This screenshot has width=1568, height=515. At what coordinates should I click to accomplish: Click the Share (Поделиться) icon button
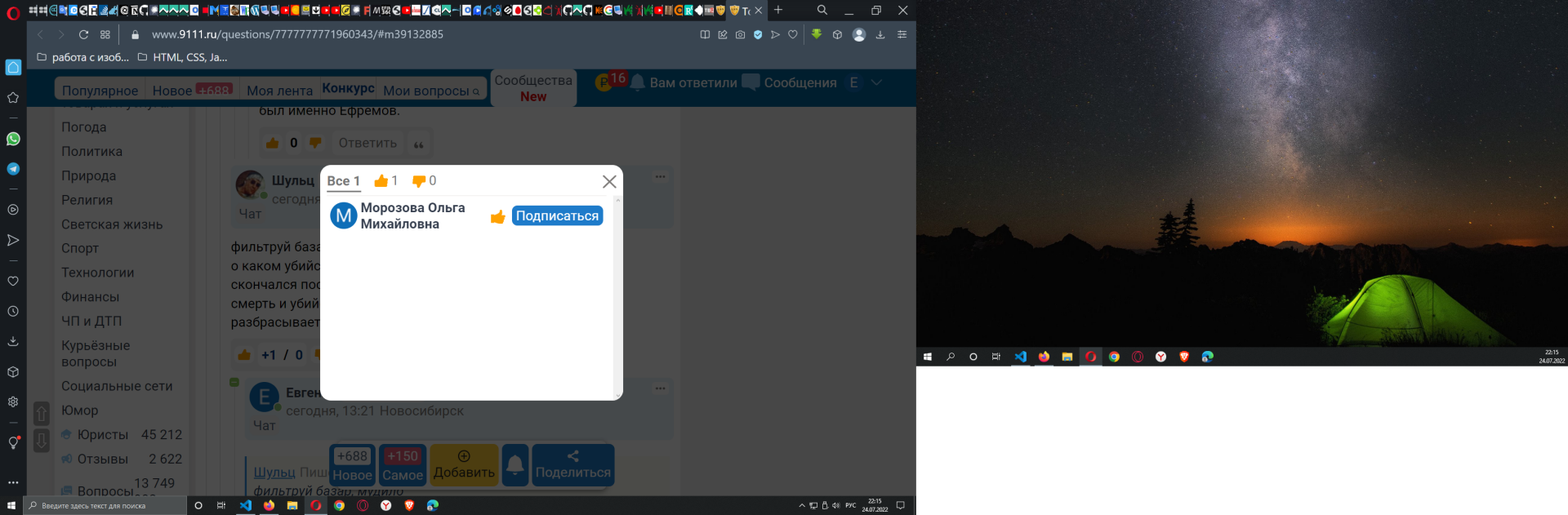pos(572,464)
